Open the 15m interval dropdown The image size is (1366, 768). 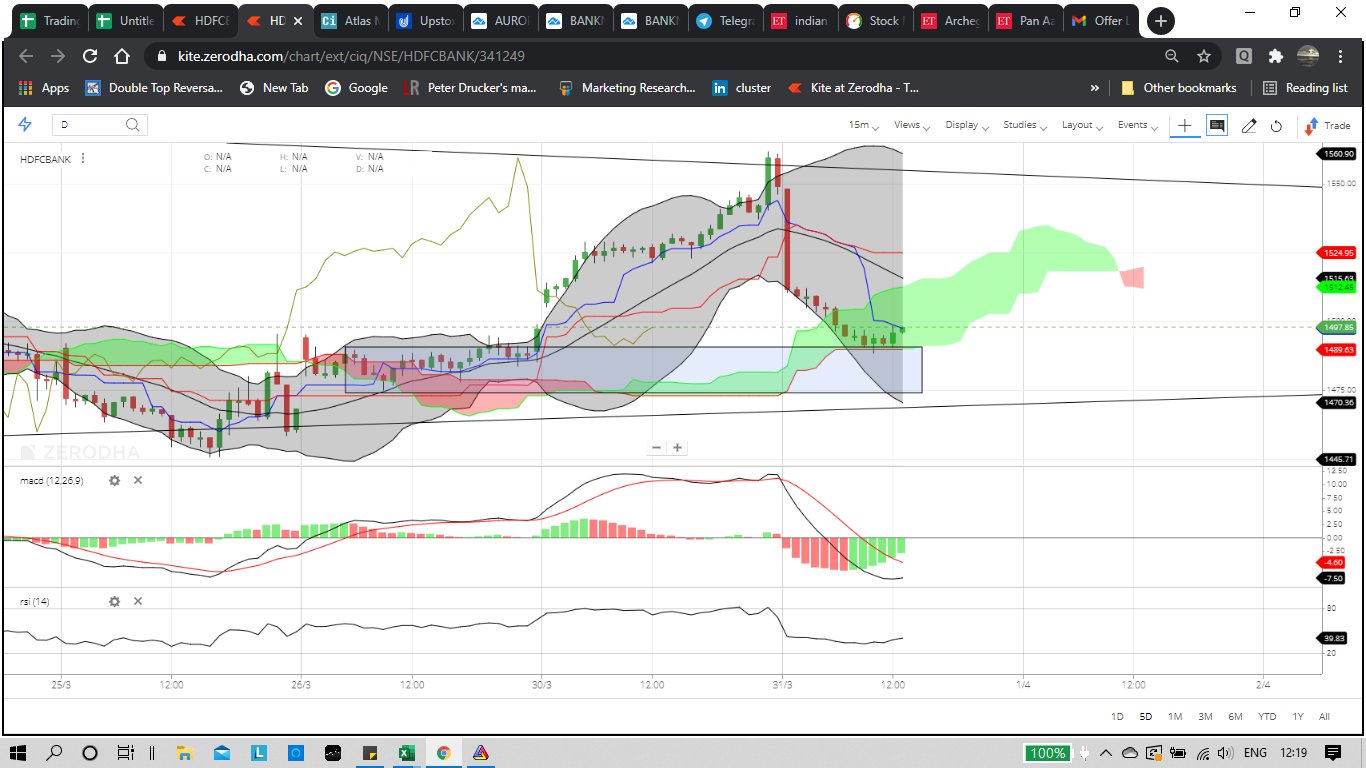click(864, 125)
